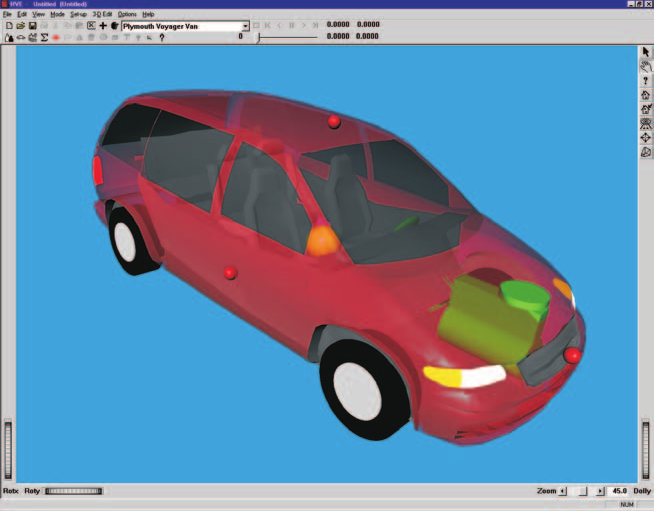Open the Set-up menu
The width and height of the screenshot is (654, 511).
coord(78,14)
